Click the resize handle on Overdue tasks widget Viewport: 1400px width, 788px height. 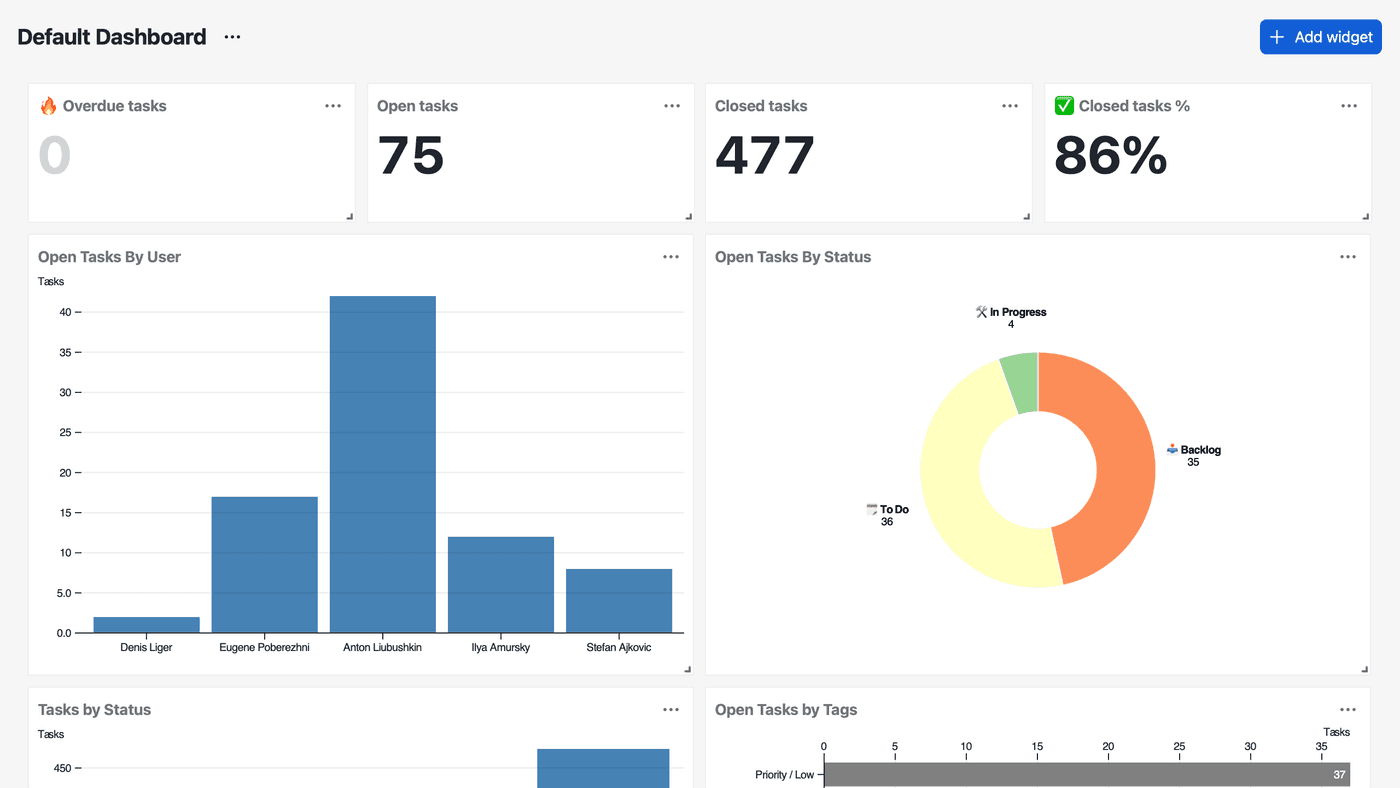point(349,214)
